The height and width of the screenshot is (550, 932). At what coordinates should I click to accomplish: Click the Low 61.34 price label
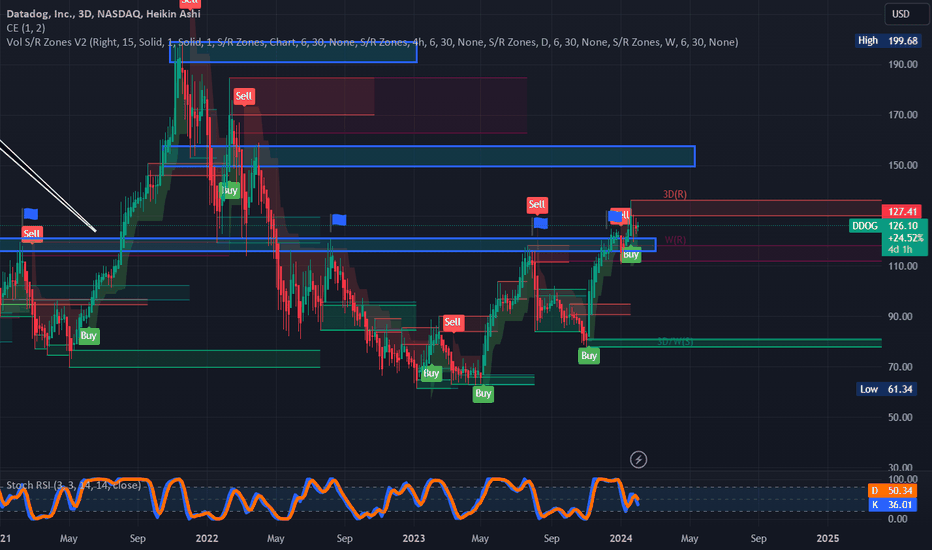pos(886,389)
